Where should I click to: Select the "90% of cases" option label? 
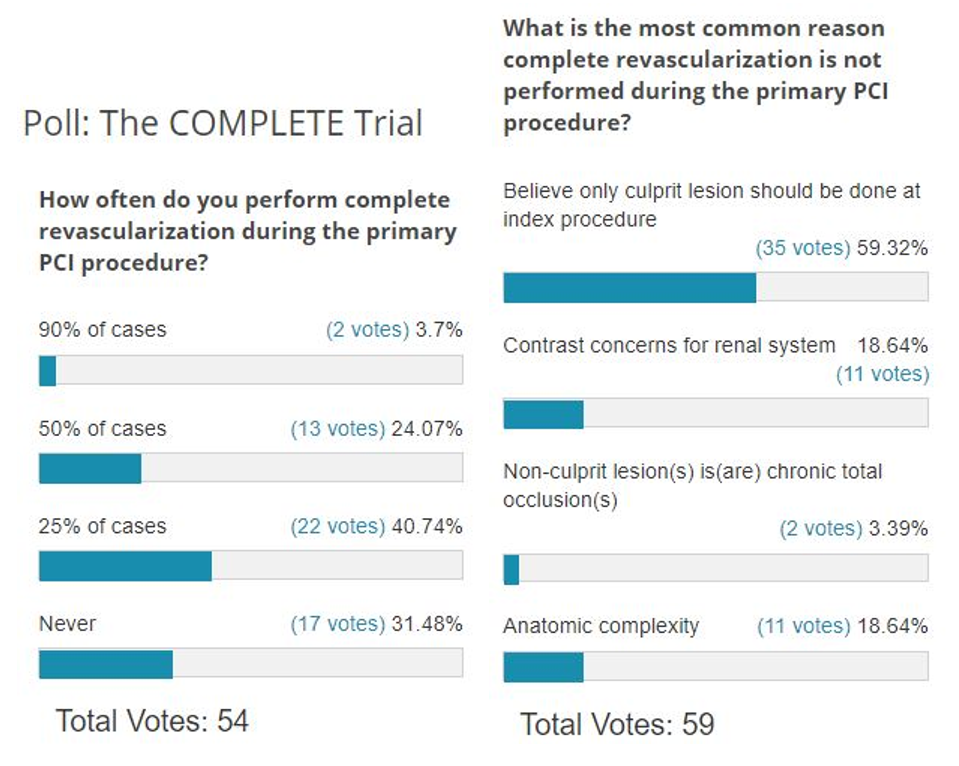pyautogui.click(x=102, y=330)
